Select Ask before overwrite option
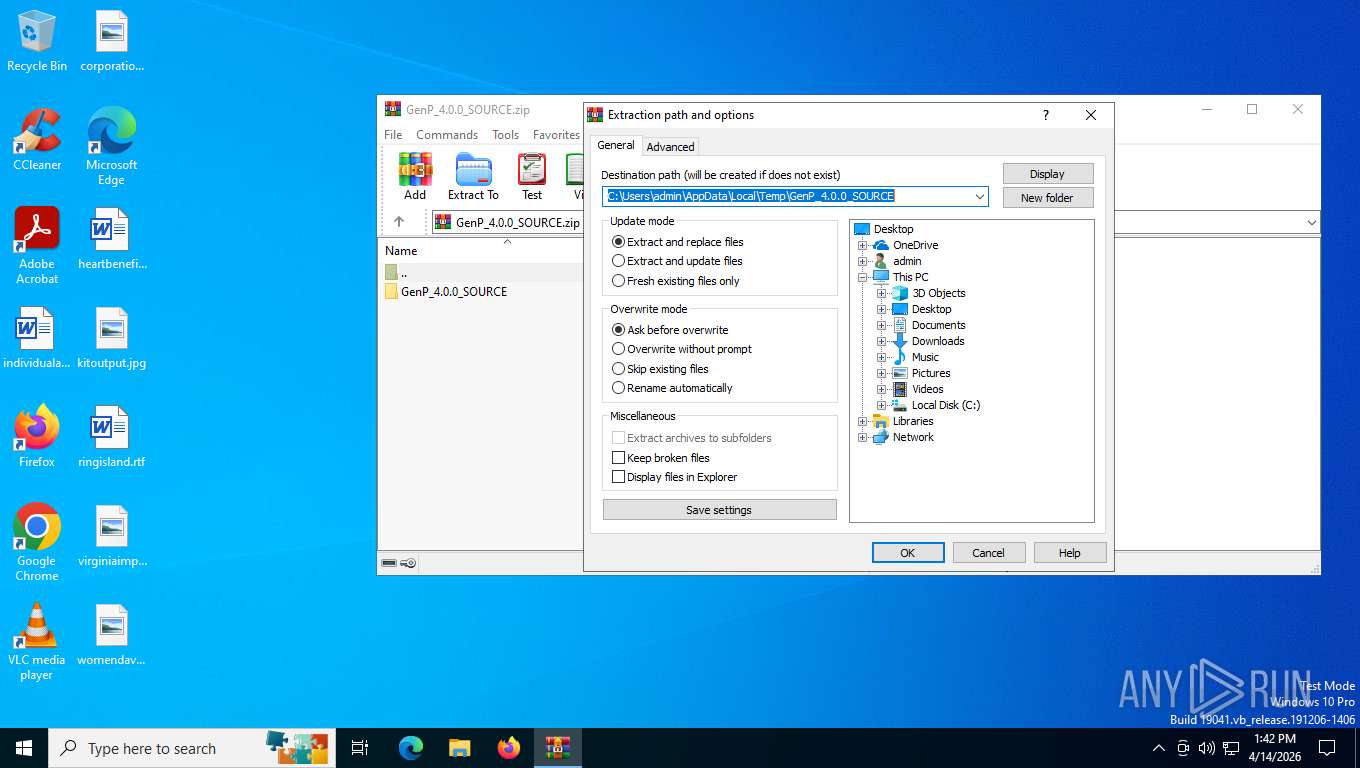This screenshot has height=768, width=1360. (670, 330)
